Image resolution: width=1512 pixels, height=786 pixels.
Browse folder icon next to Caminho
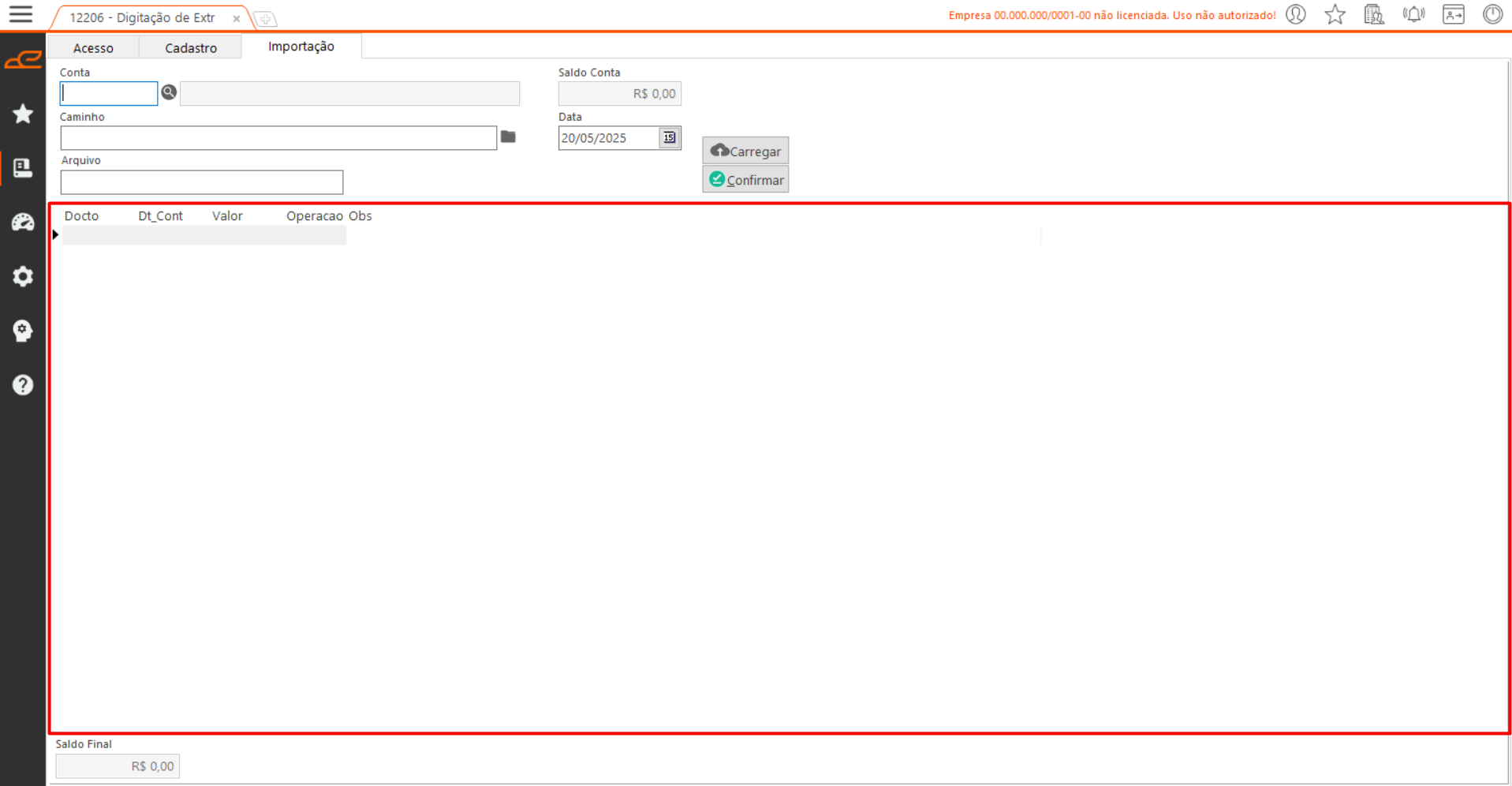click(x=508, y=137)
